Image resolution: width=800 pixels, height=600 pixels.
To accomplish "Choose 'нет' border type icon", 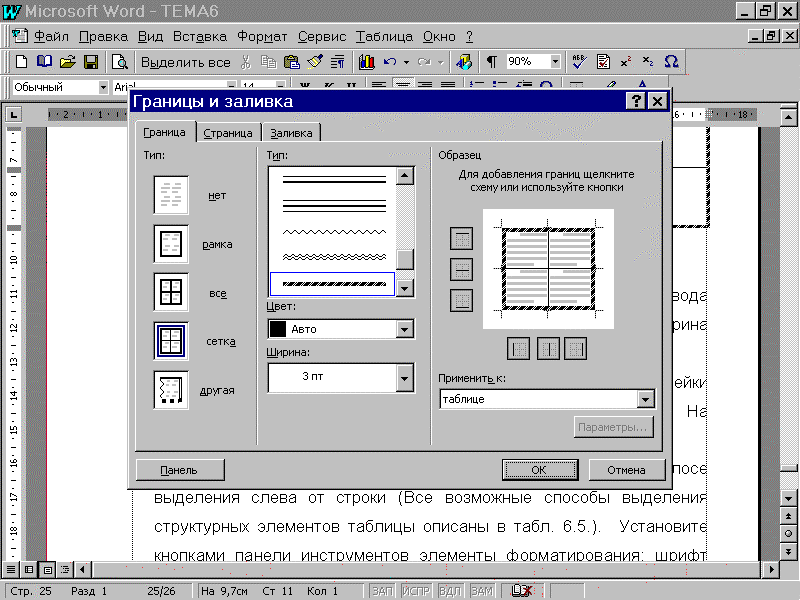I will (171, 195).
